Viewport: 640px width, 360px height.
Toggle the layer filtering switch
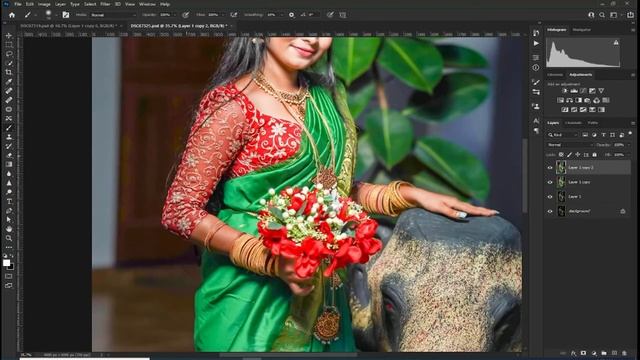pyautogui.click(x=630, y=133)
